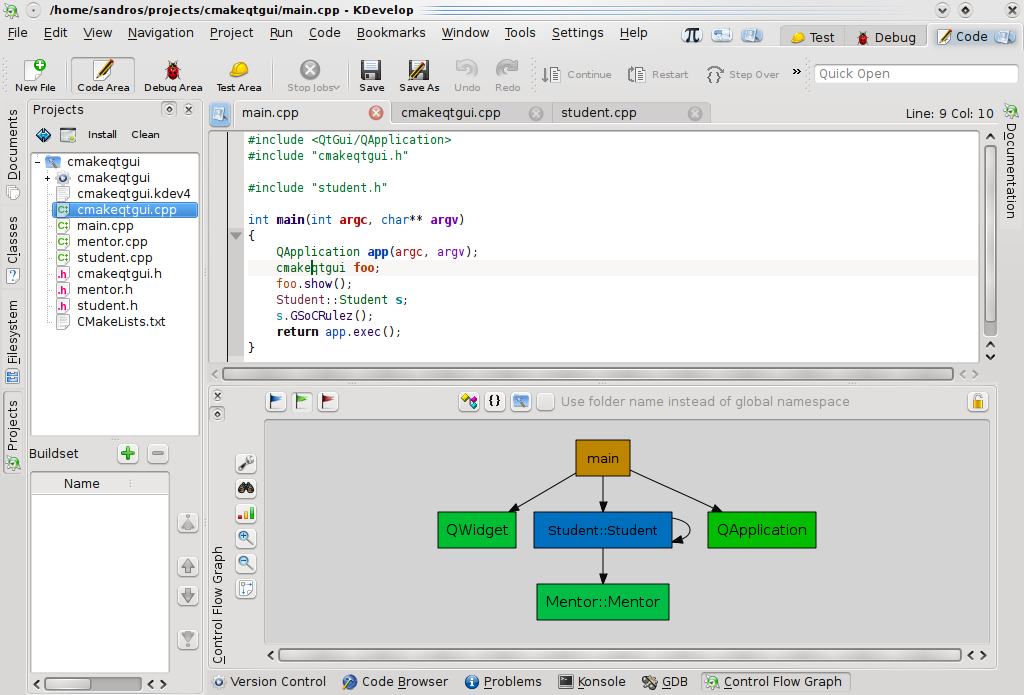Viewport: 1024px width, 695px height.
Task: Zoom in using the magnifier icon beside the graph
Action: (245, 538)
